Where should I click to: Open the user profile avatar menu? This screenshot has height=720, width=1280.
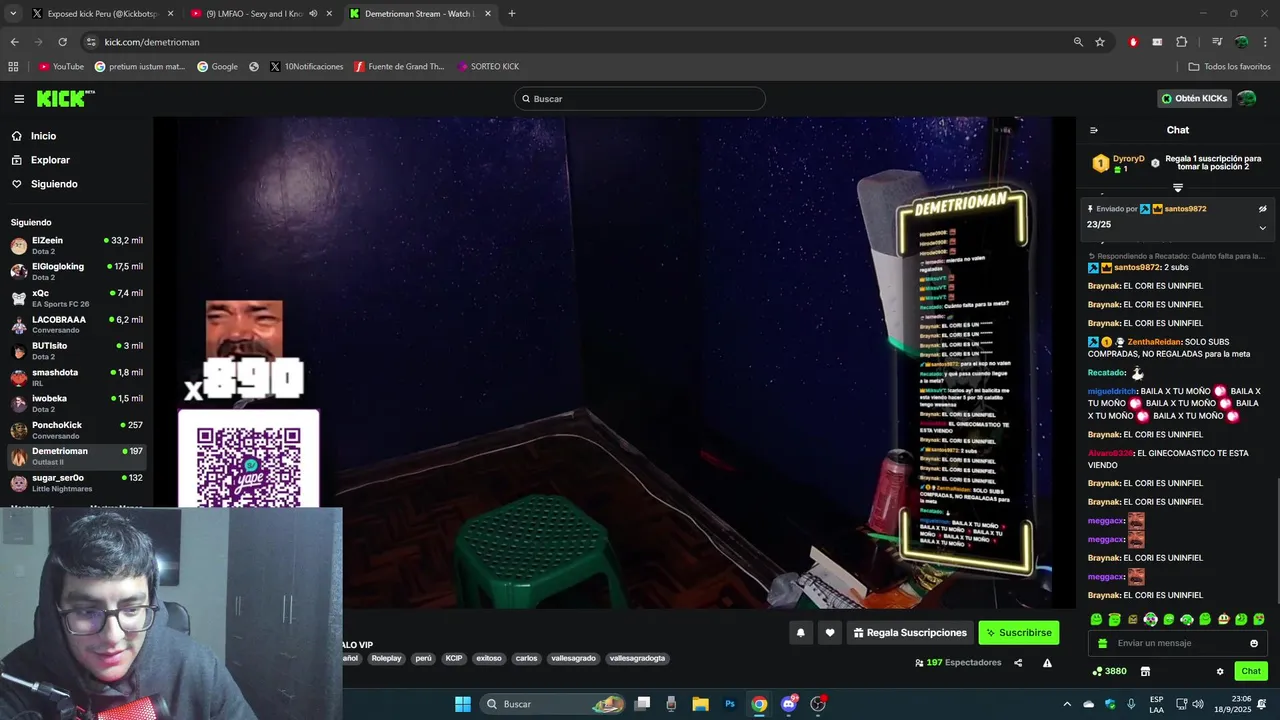point(1247,98)
